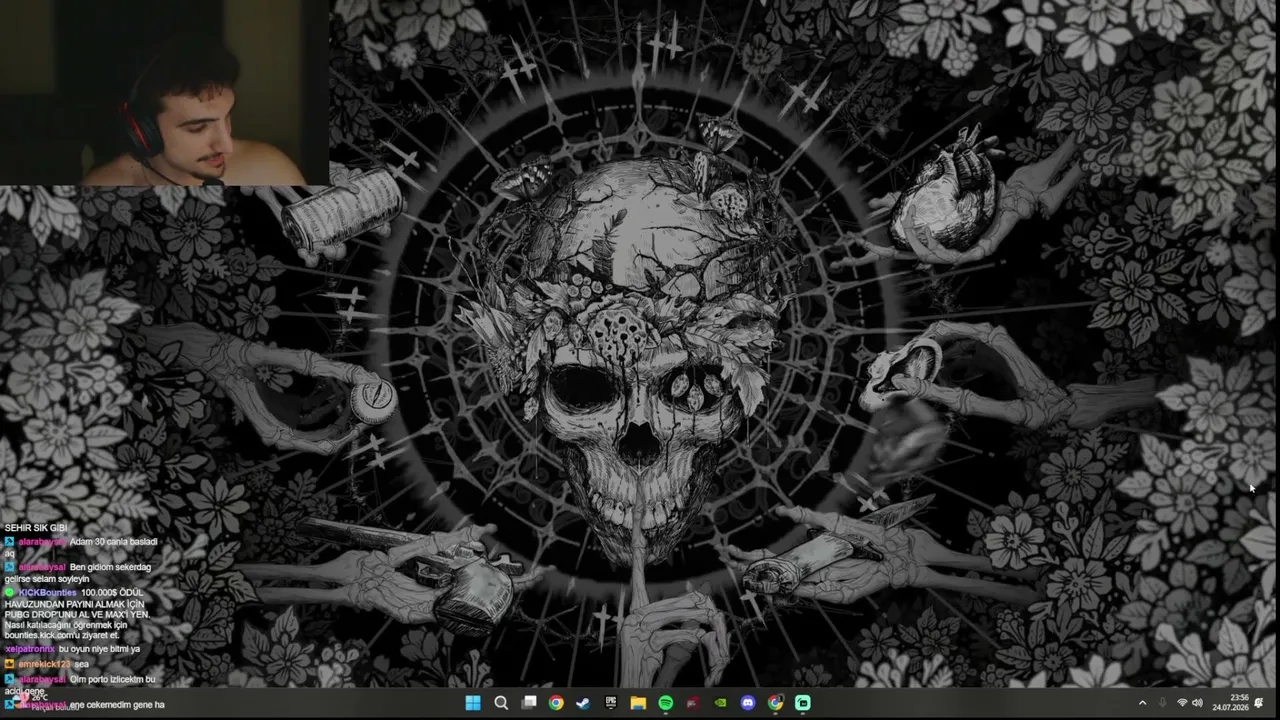Open Epic Games Launcher from taskbar
Viewport: 1280px width, 720px height.
tap(610, 703)
